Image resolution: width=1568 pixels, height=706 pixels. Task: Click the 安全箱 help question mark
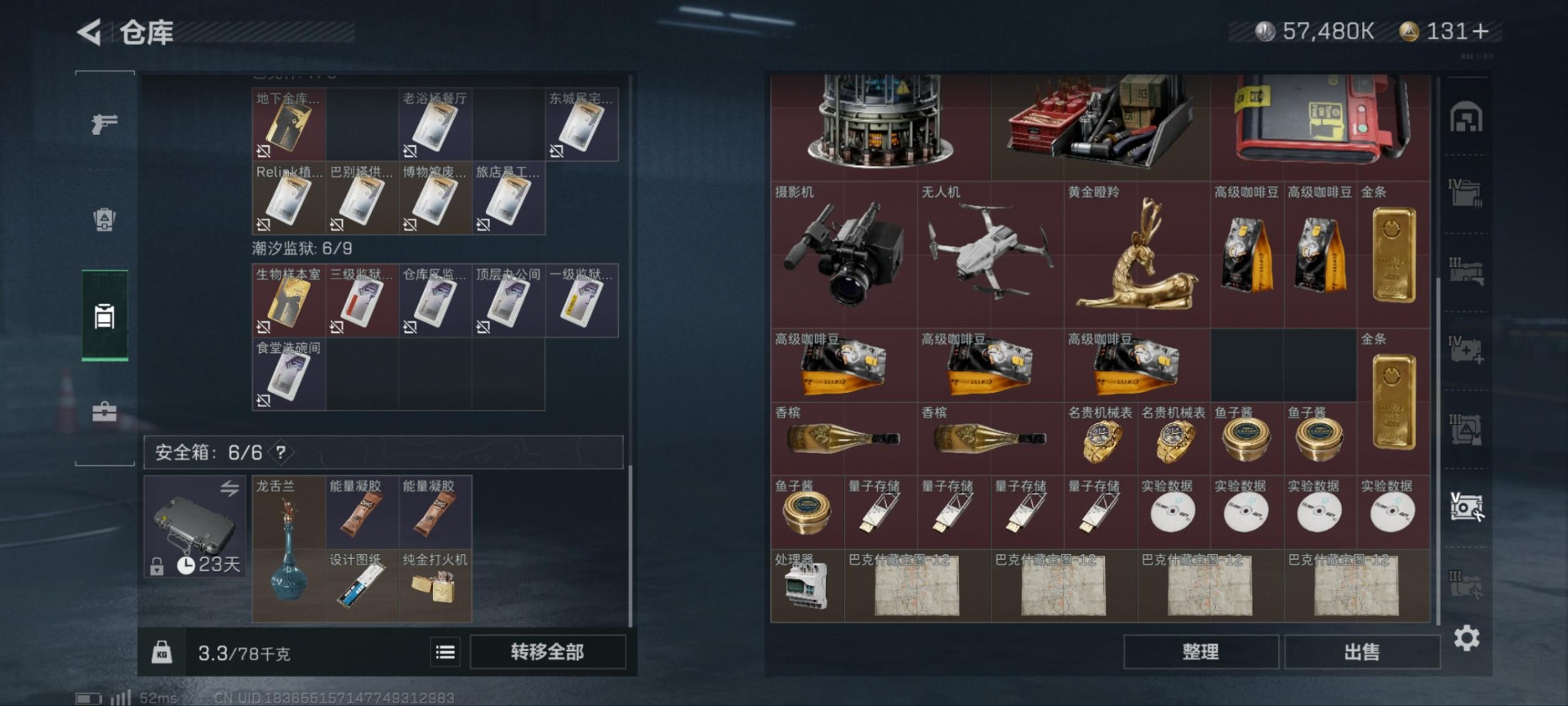click(280, 452)
